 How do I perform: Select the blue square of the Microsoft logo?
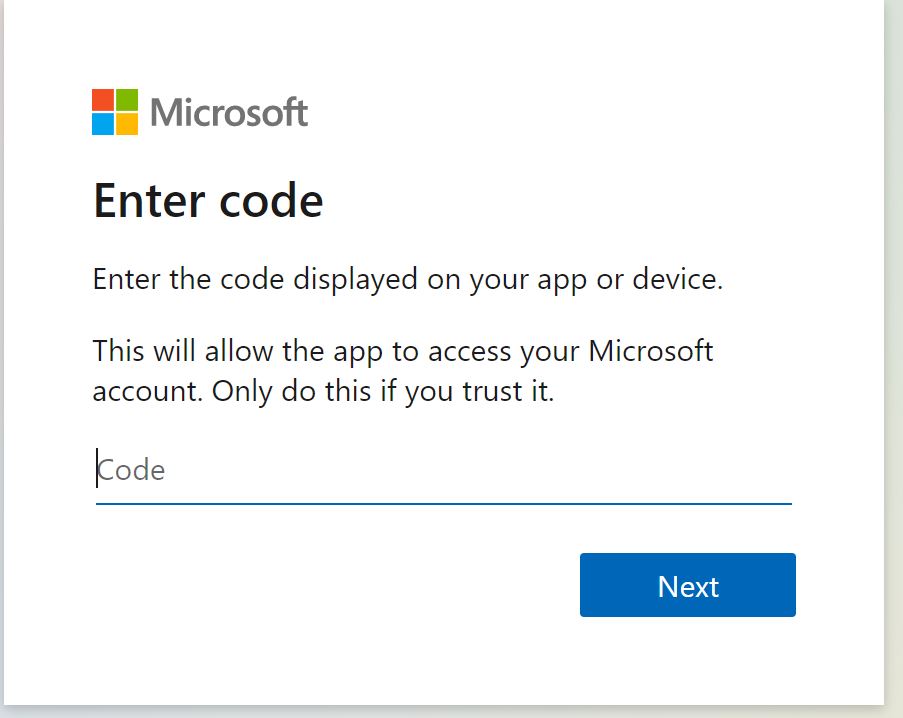tap(103, 124)
